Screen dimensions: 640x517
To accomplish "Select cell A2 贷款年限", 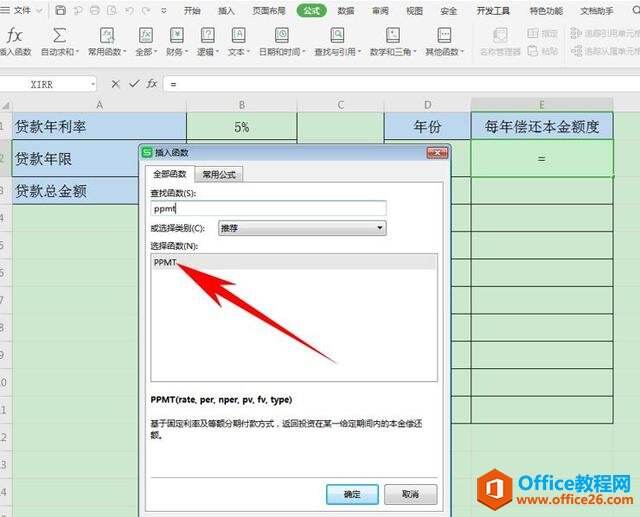I will [76, 159].
